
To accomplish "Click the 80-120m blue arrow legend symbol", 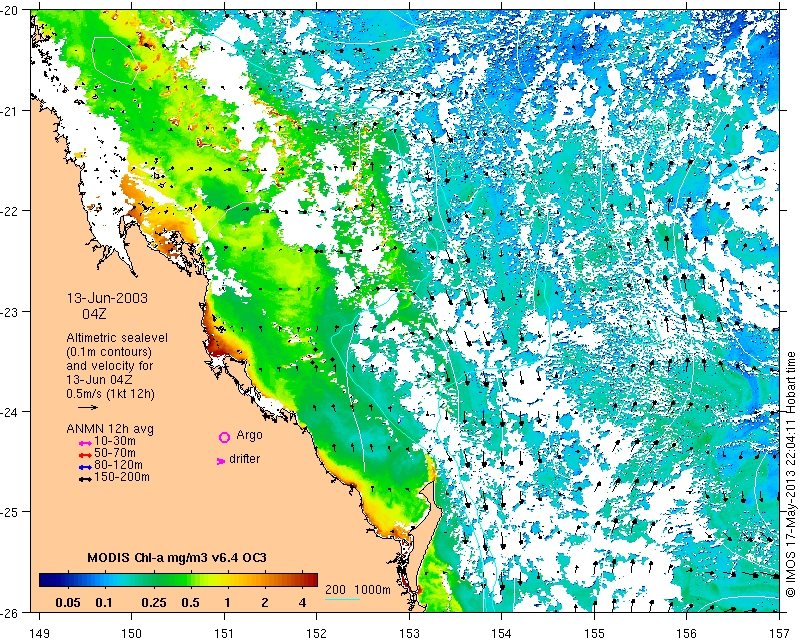I will pos(85,467).
